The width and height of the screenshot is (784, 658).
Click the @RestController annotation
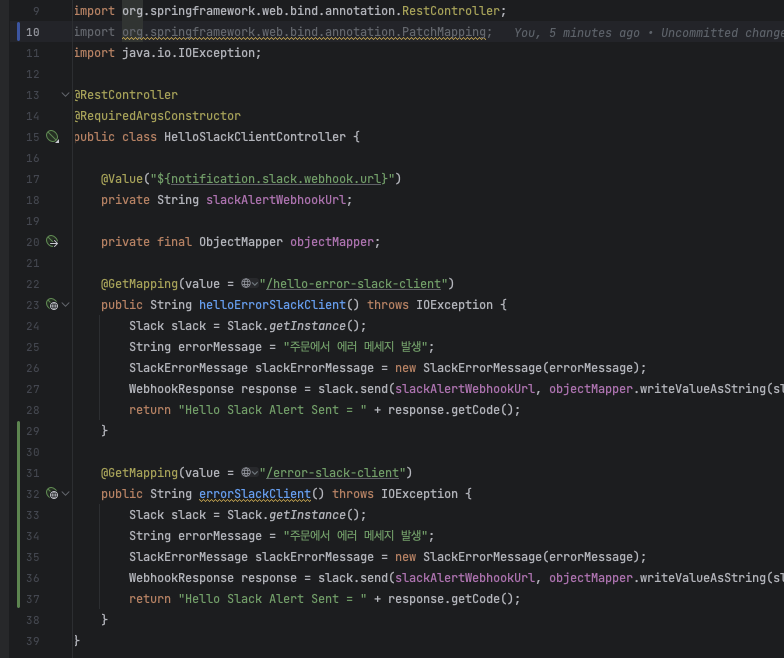pos(126,95)
